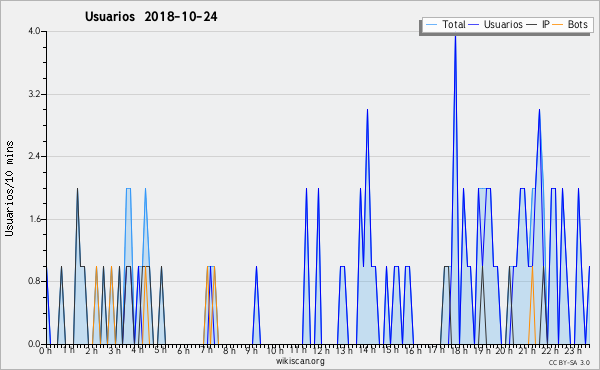The height and width of the screenshot is (370, 600).
Task: Click the x-axis label '23 h'
Action: point(573,350)
